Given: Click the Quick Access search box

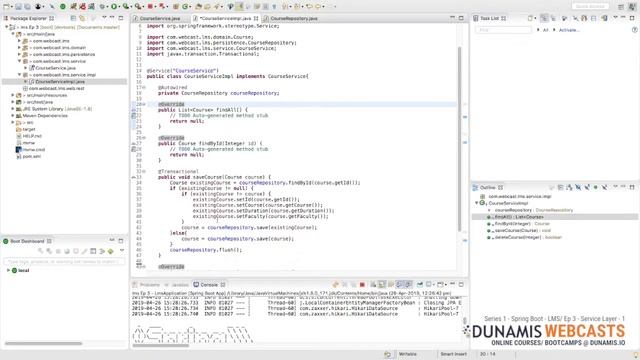Looking at the screenshot, I should pyautogui.click(x=590, y=6).
